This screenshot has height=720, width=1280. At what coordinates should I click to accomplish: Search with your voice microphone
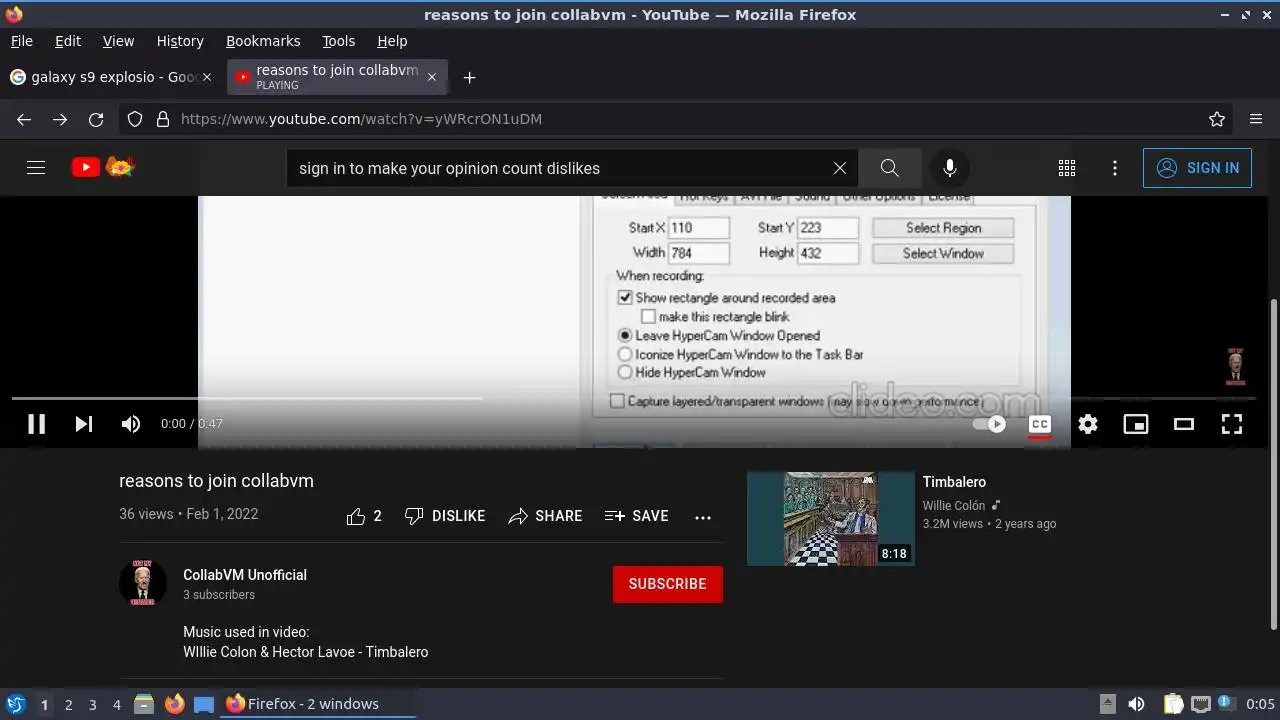pyautogui.click(x=950, y=168)
